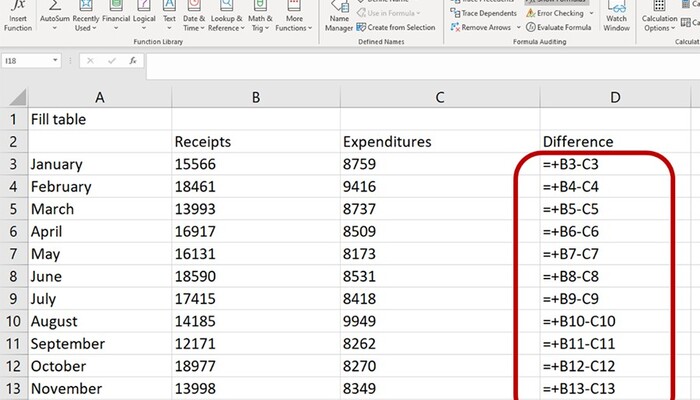
Task: Click formula cell =+B10-C10
Action: (x=615, y=321)
